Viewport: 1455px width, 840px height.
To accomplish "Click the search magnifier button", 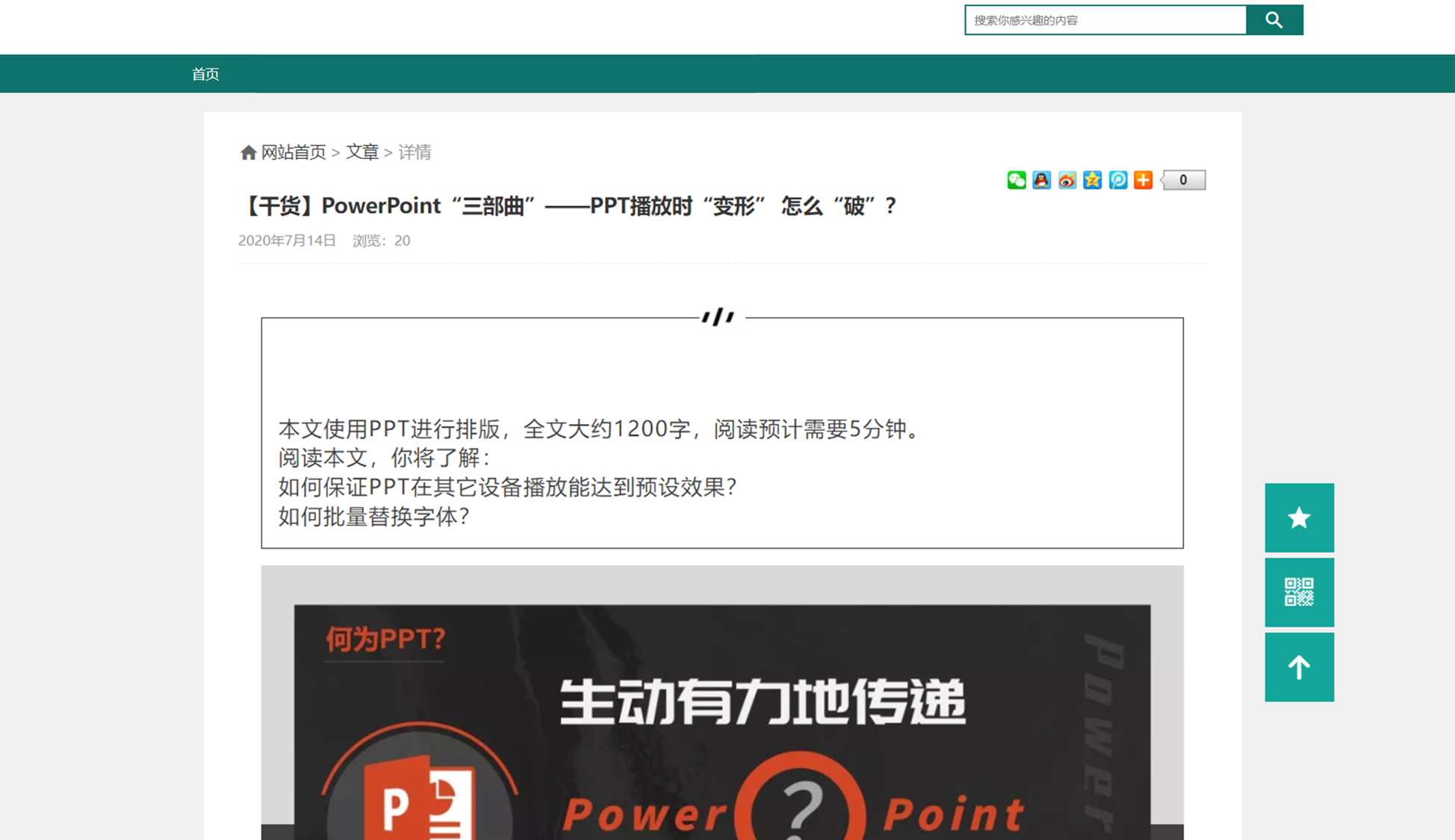I will (1274, 20).
